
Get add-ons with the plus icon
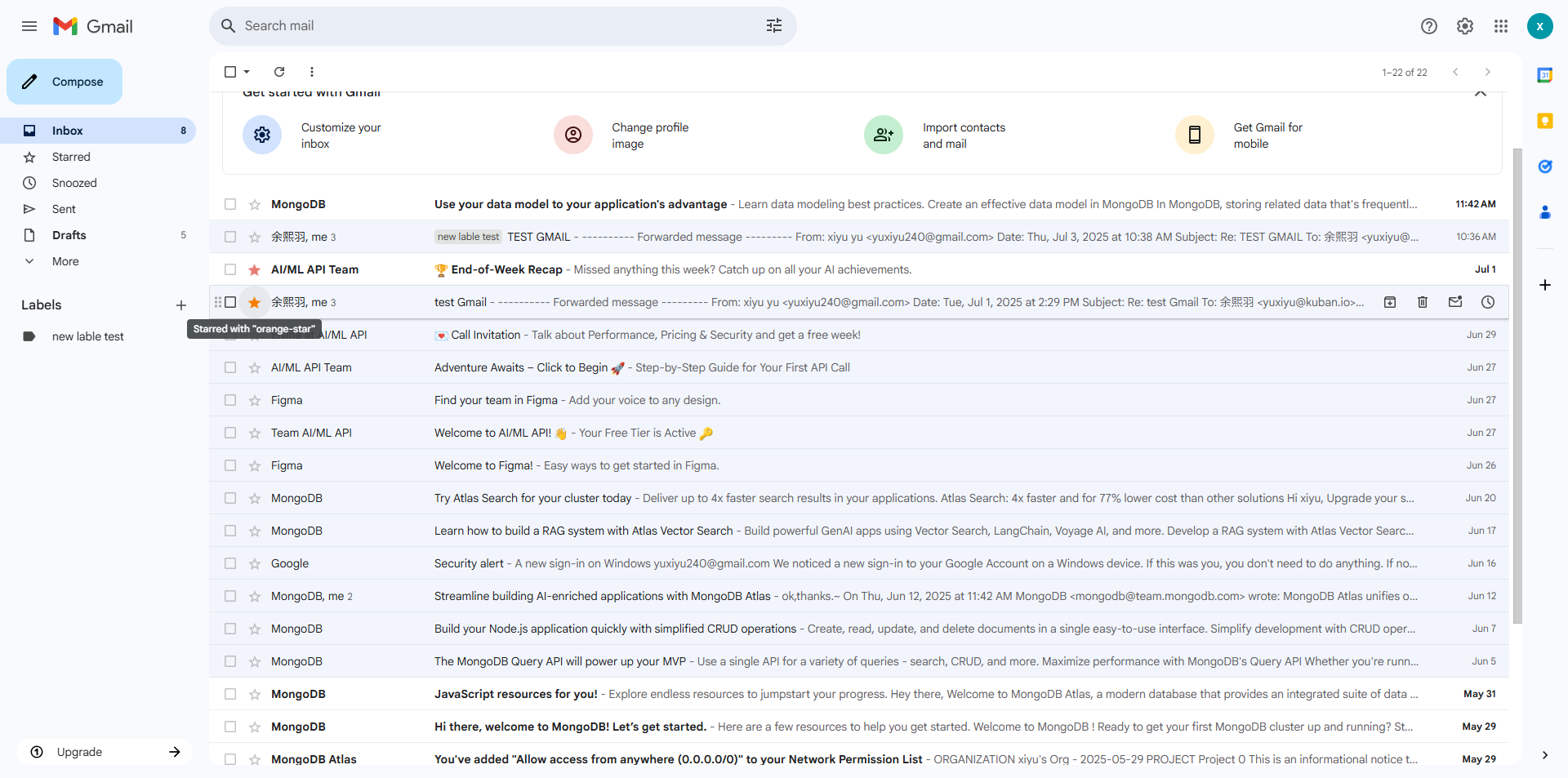click(x=1545, y=285)
